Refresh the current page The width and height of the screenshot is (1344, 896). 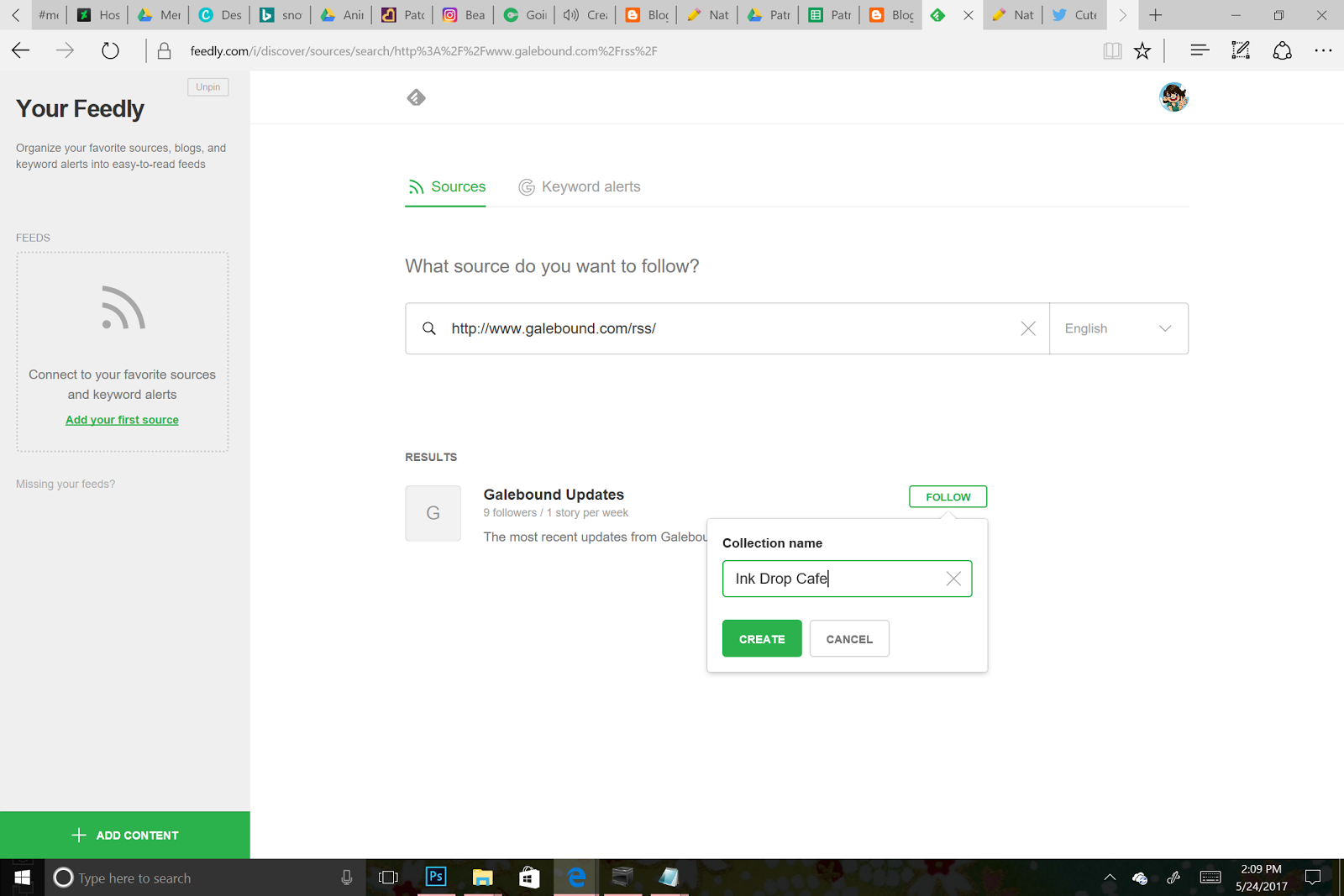(x=110, y=51)
